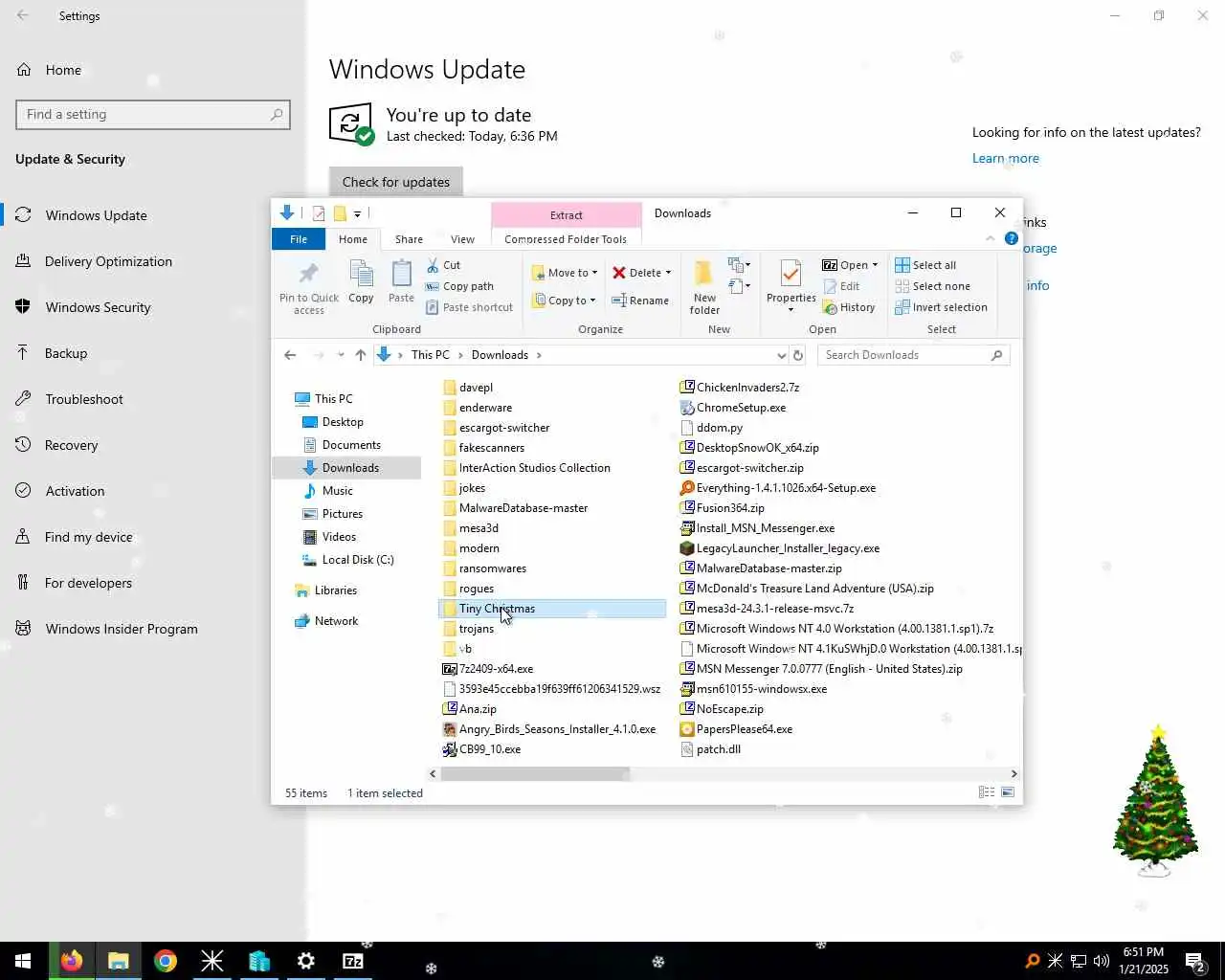Select the PapersPlease64.exe file
Viewport: 1225px width, 980px height.
(745, 729)
